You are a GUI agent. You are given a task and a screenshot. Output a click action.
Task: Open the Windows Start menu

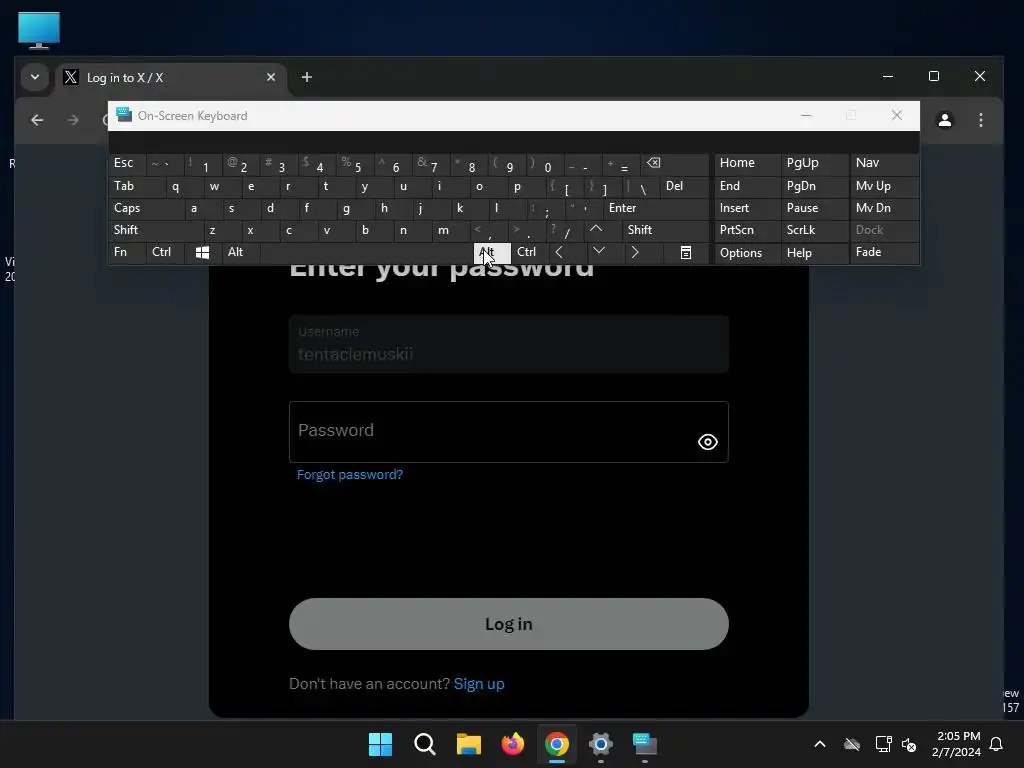tap(380, 744)
